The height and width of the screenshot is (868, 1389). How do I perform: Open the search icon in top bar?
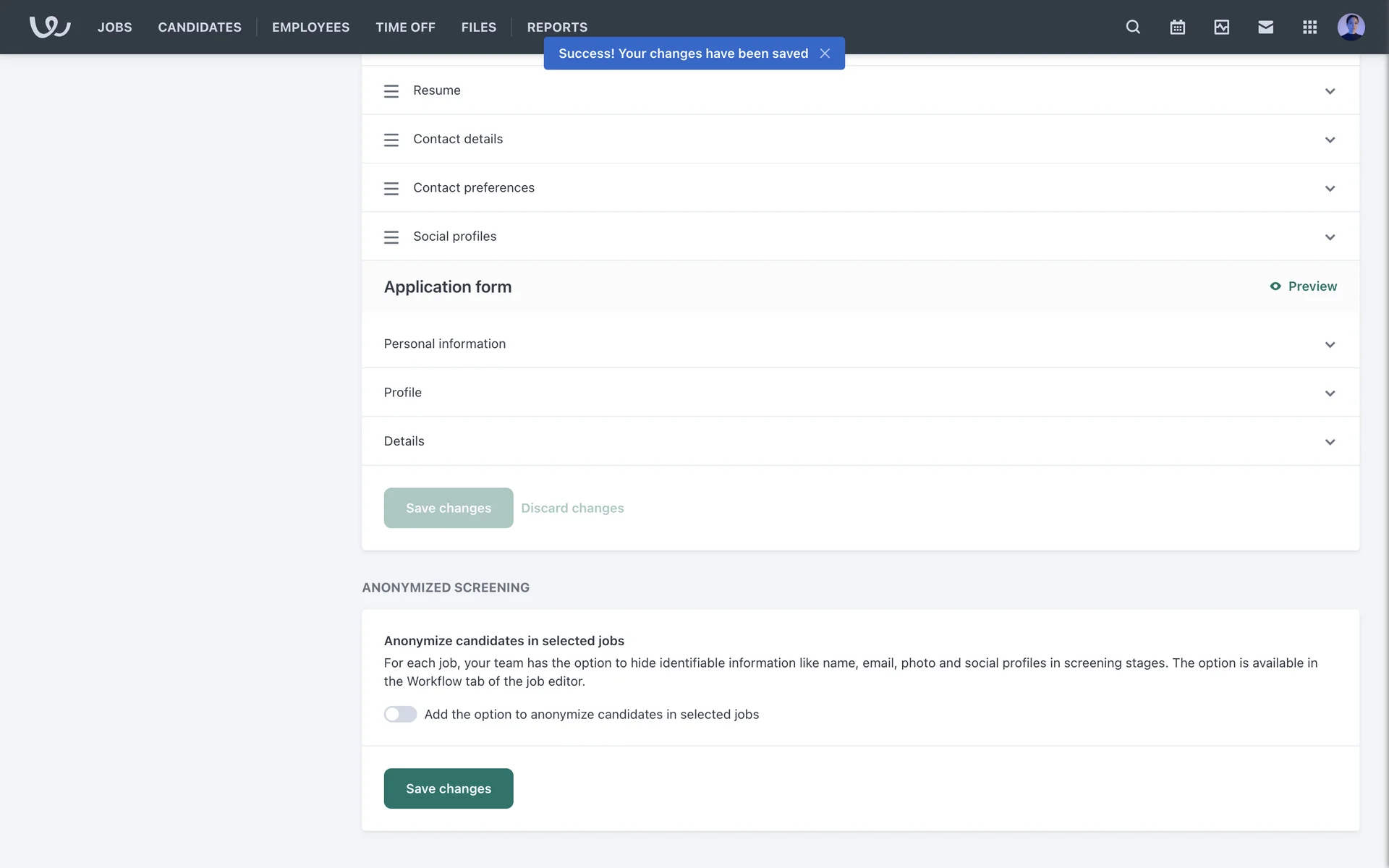coord(1133,27)
